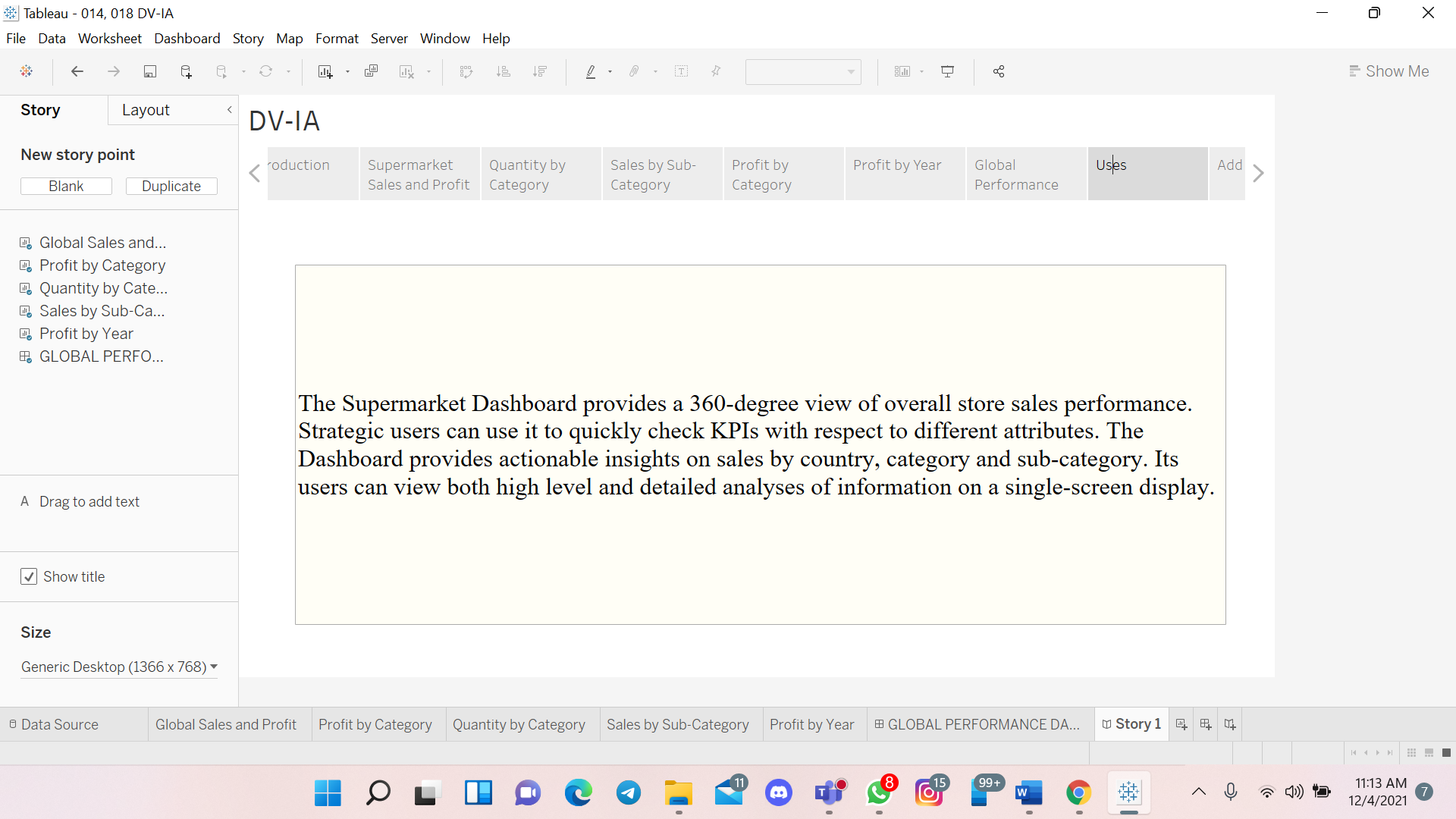Select the Profit by Category story point
Image resolution: width=1456 pixels, height=819 pixels.
click(783, 174)
